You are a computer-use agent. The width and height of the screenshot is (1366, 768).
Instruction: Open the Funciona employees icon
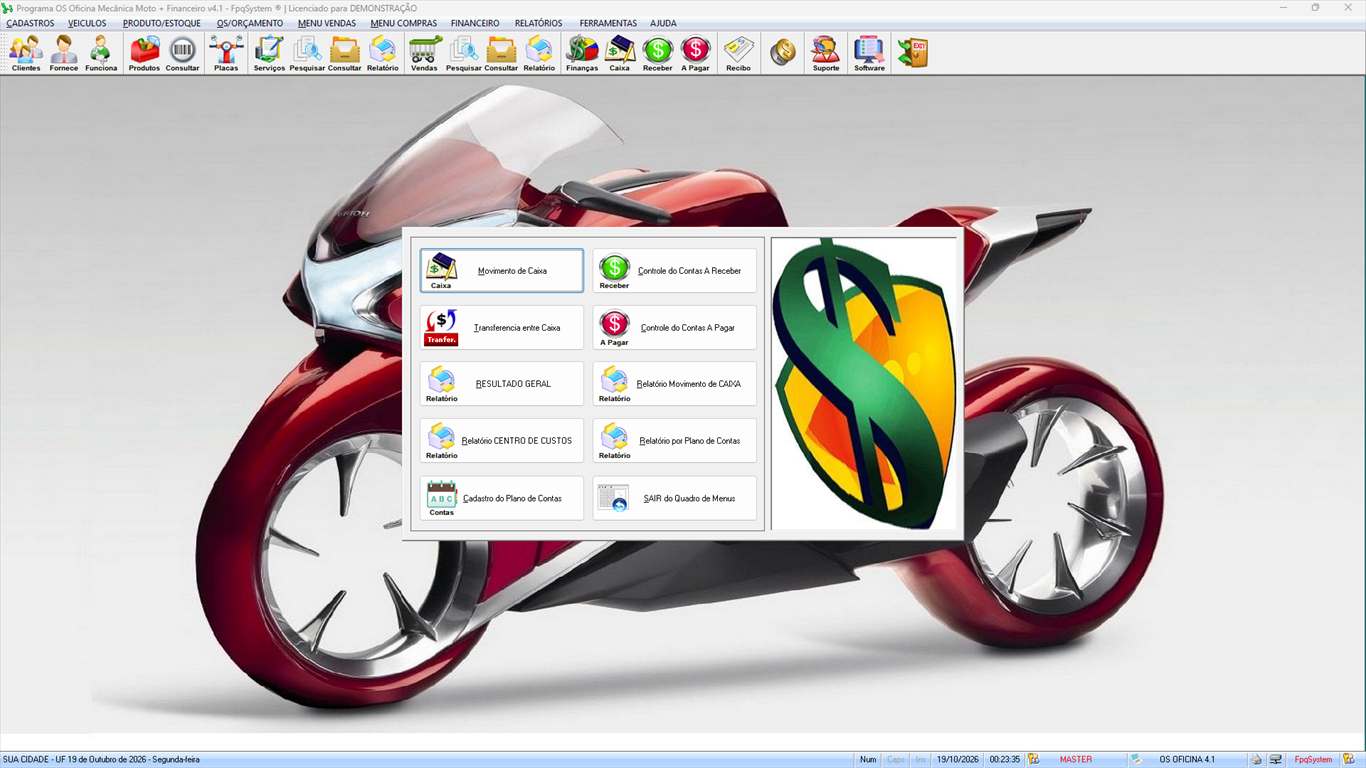[x=101, y=53]
